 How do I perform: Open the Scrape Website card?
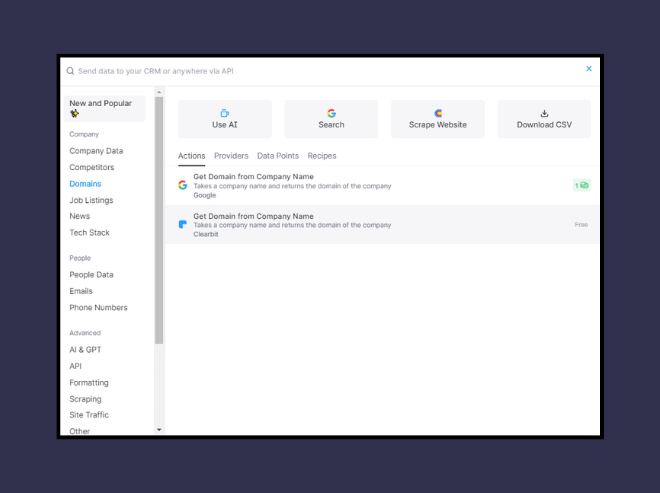coord(438,119)
